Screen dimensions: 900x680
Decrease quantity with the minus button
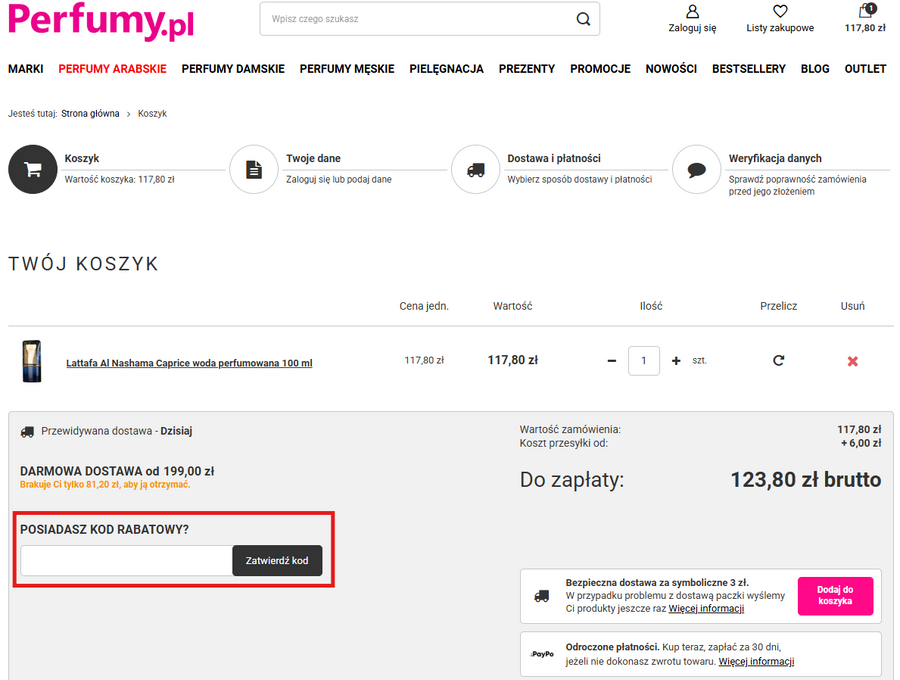(x=612, y=361)
